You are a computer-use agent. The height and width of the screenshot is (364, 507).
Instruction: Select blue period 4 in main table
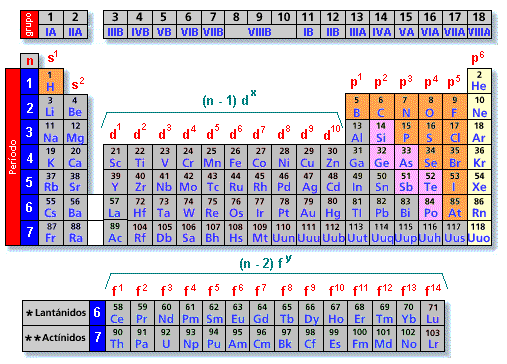point(30,157)
